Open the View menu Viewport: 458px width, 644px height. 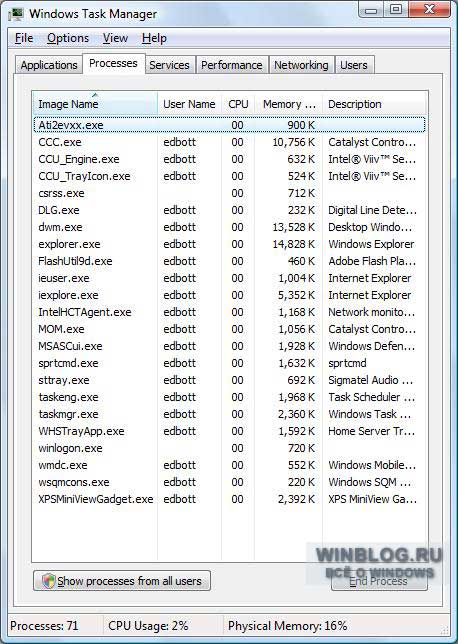[x=115, y=38]
